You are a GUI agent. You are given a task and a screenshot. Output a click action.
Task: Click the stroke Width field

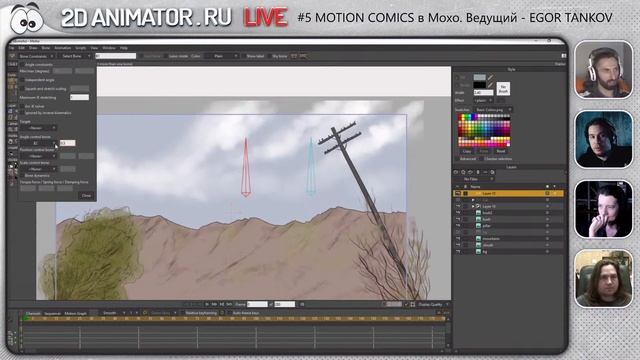click(483, 93)
